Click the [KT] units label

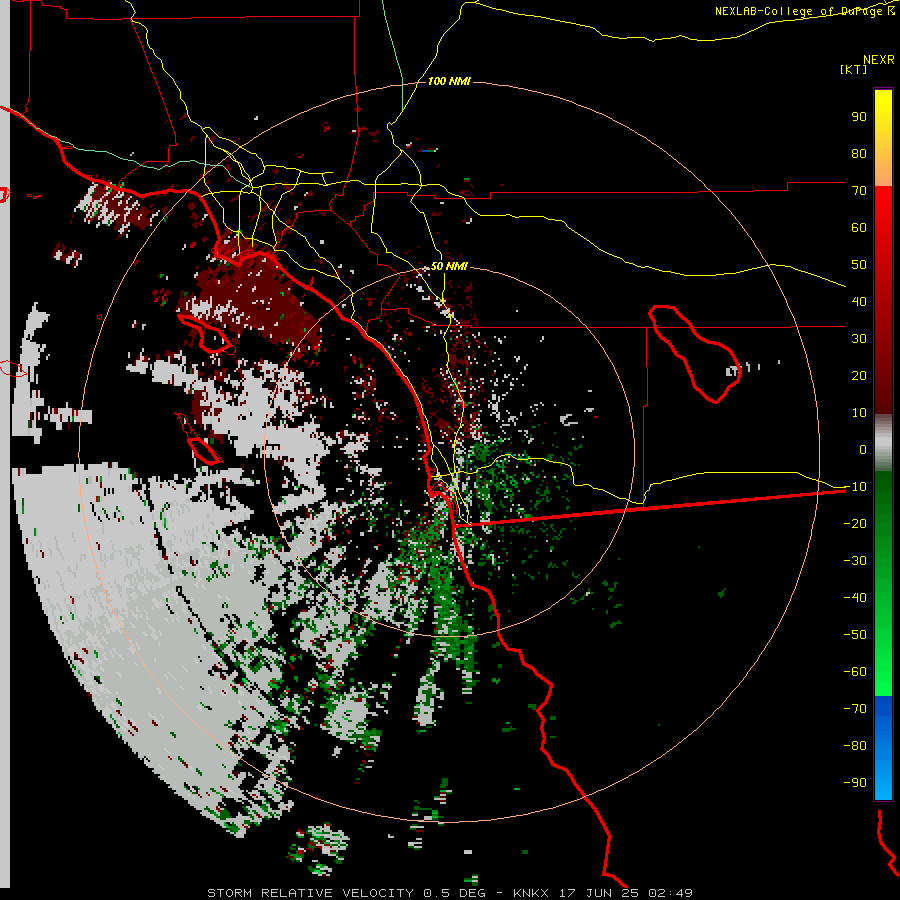click(x=853, y=69)
